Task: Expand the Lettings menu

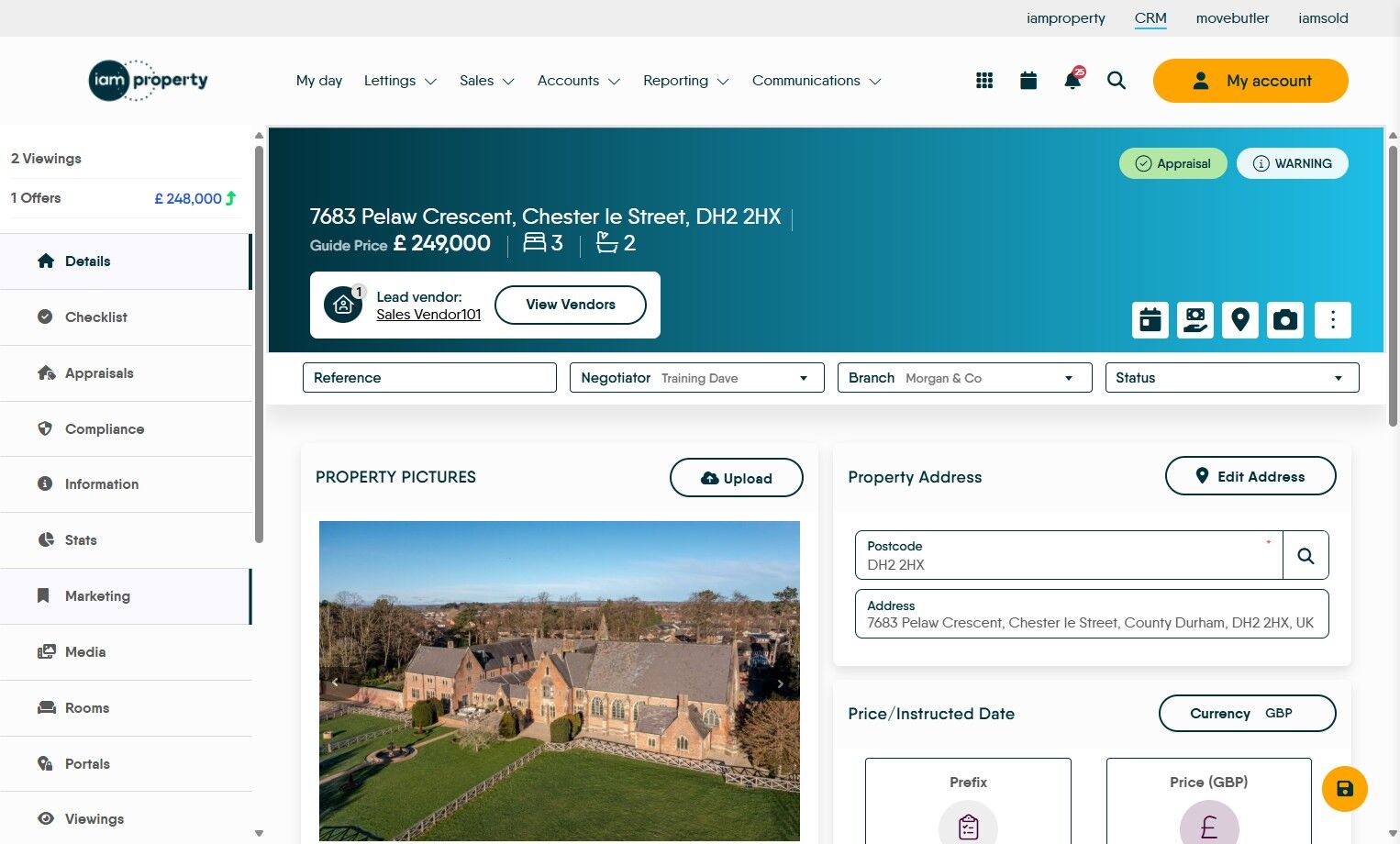Action: pos(400,81)
